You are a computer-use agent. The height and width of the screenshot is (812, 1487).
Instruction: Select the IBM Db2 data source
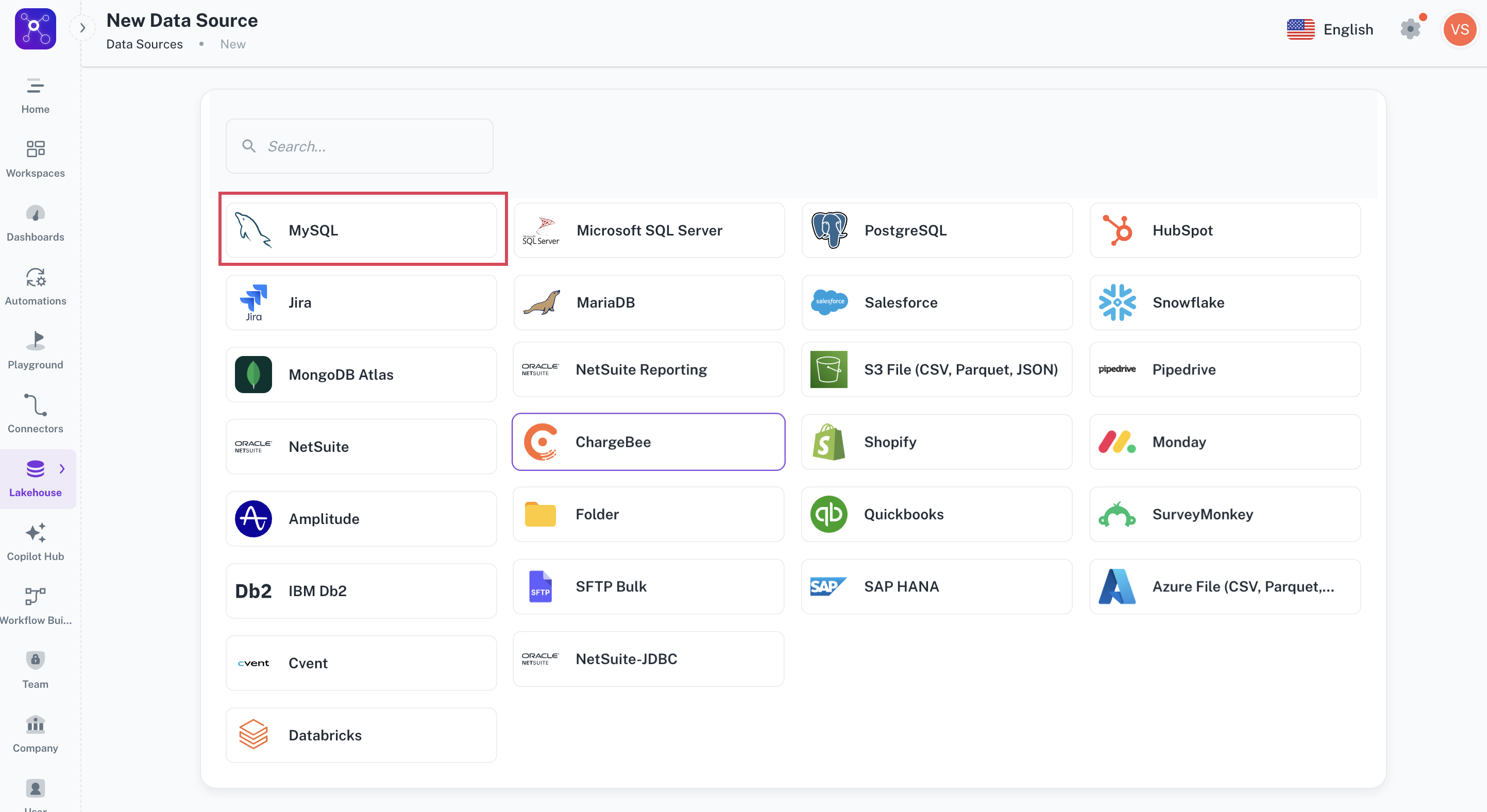361,590
